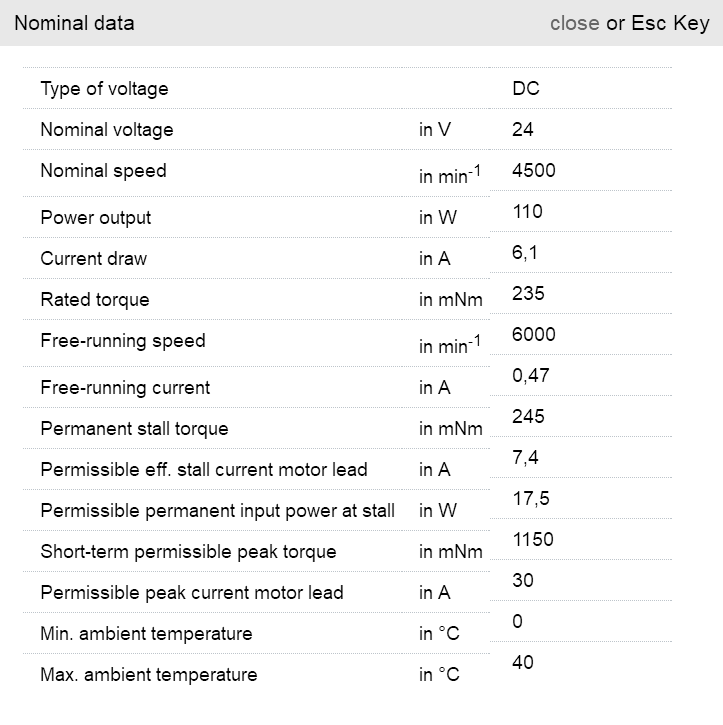723x725 pixels.
Task: Click the Rated torque value 235
Action: 527,293
